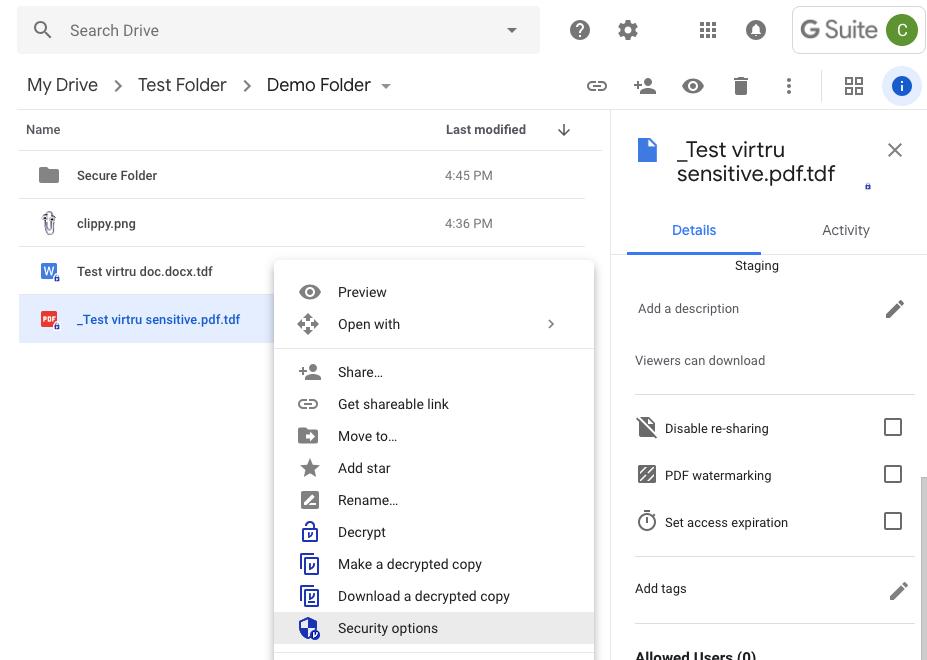Go to My Drive breadcrumb
Viewport: 927px width, 660px height.
coord(62,85)
